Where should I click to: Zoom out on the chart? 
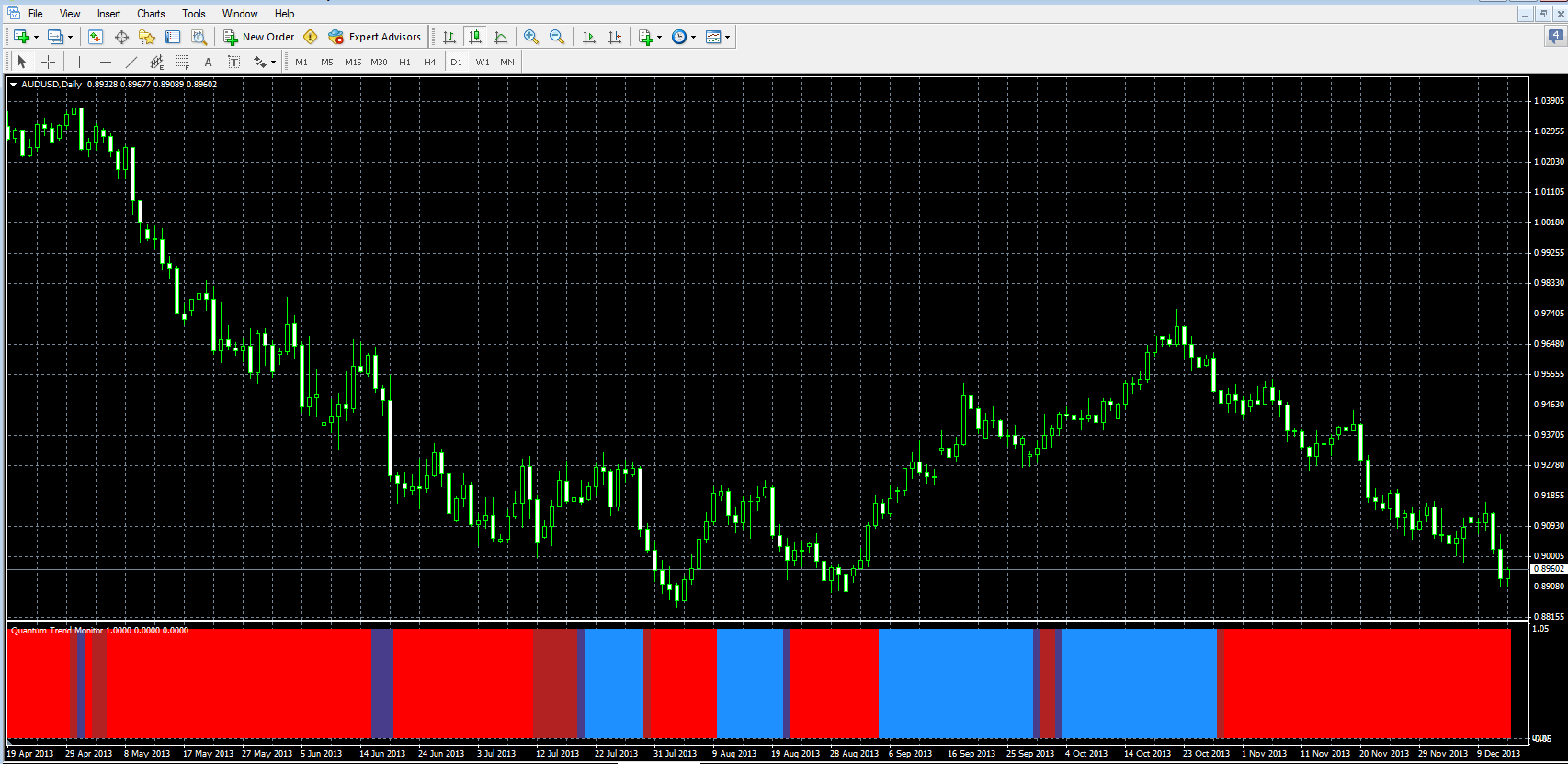coord(557,37)
